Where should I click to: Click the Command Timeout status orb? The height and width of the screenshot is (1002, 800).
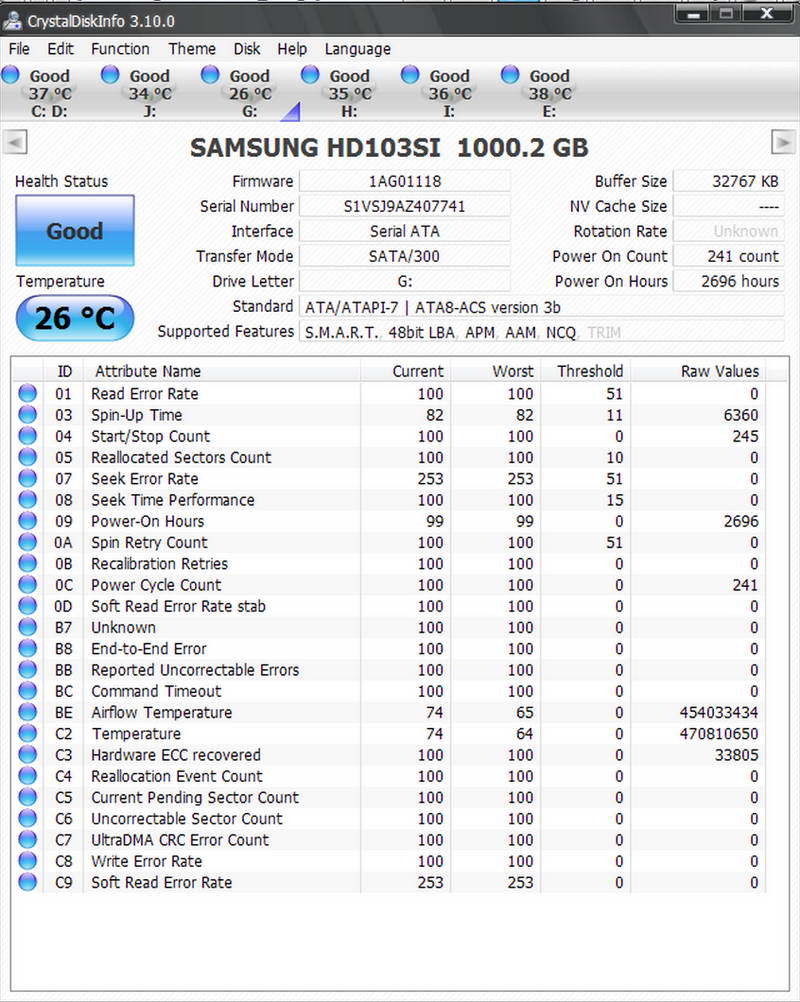click(x=27, y=690)
